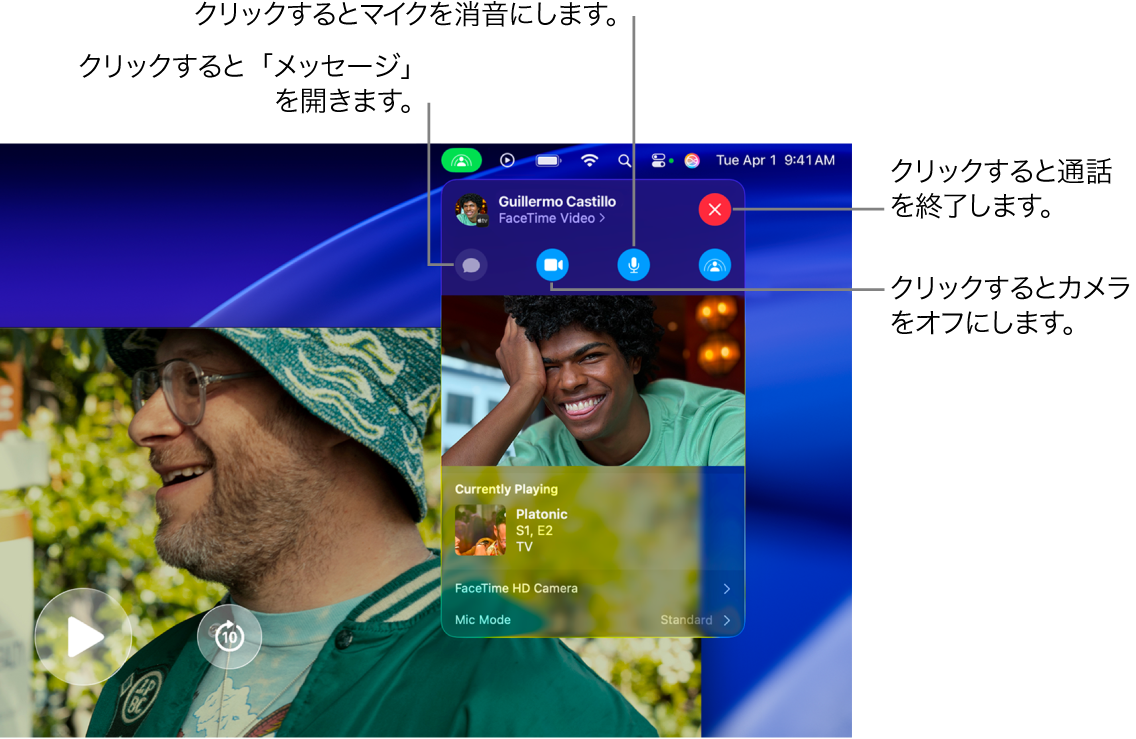Screen dimensions: 1136x739
Task: Open Messages with the chat bubble button
Action: click(471, 265)
